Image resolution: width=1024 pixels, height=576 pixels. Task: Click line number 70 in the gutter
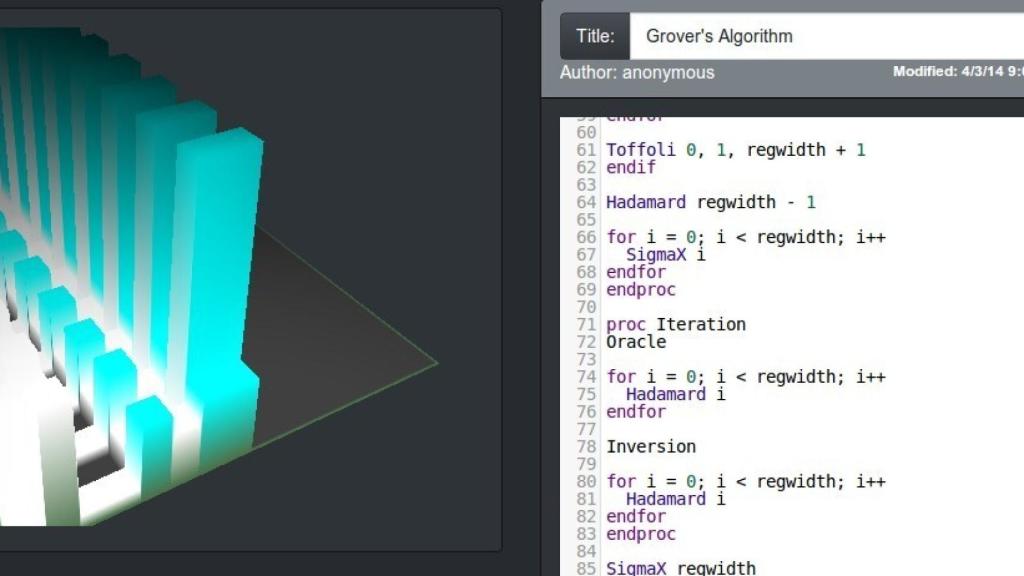click(586, 307)
